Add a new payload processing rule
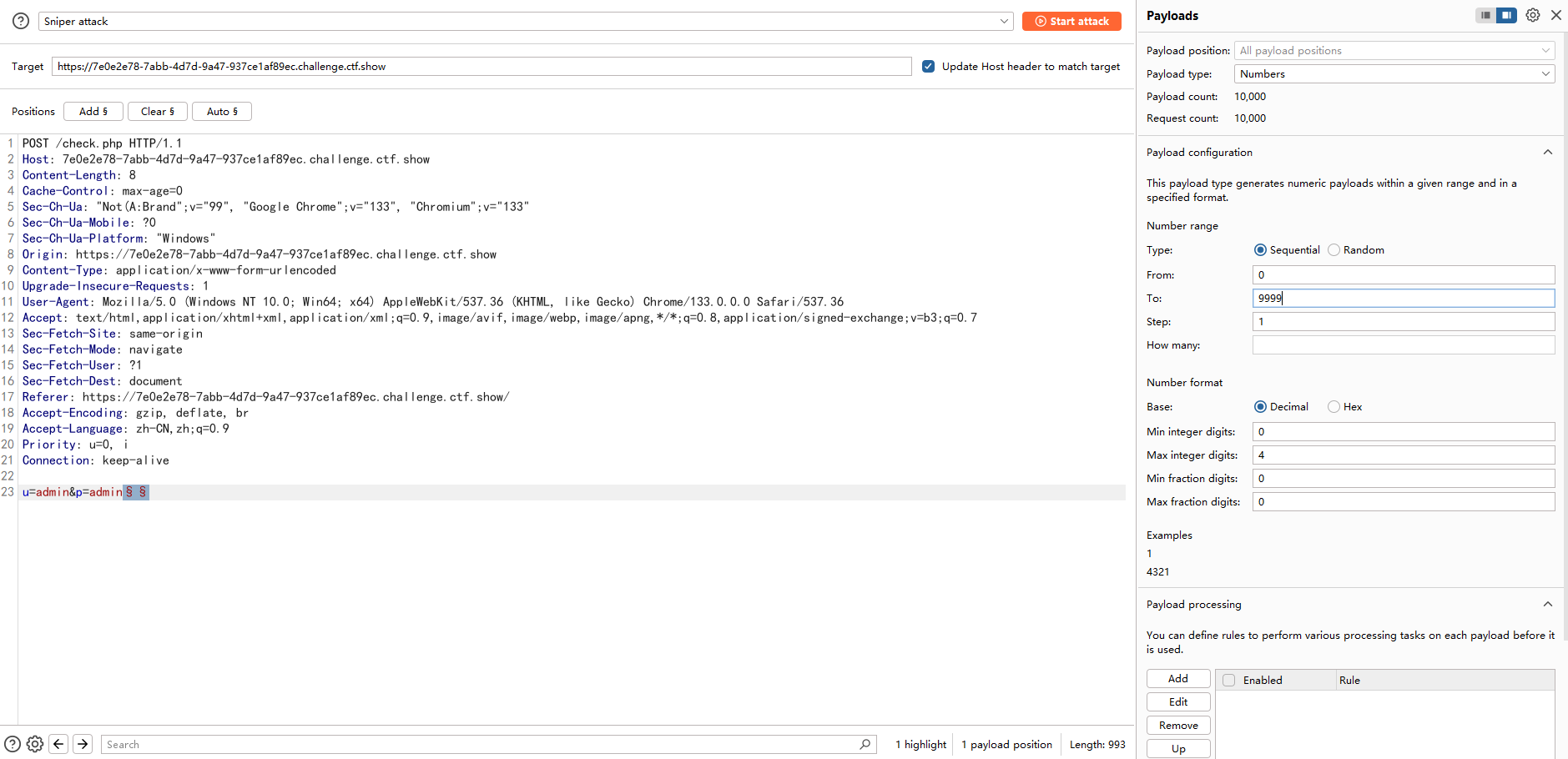This screenshot has width=1568, height=759. pyautogui.click(x=1177, y=679)
